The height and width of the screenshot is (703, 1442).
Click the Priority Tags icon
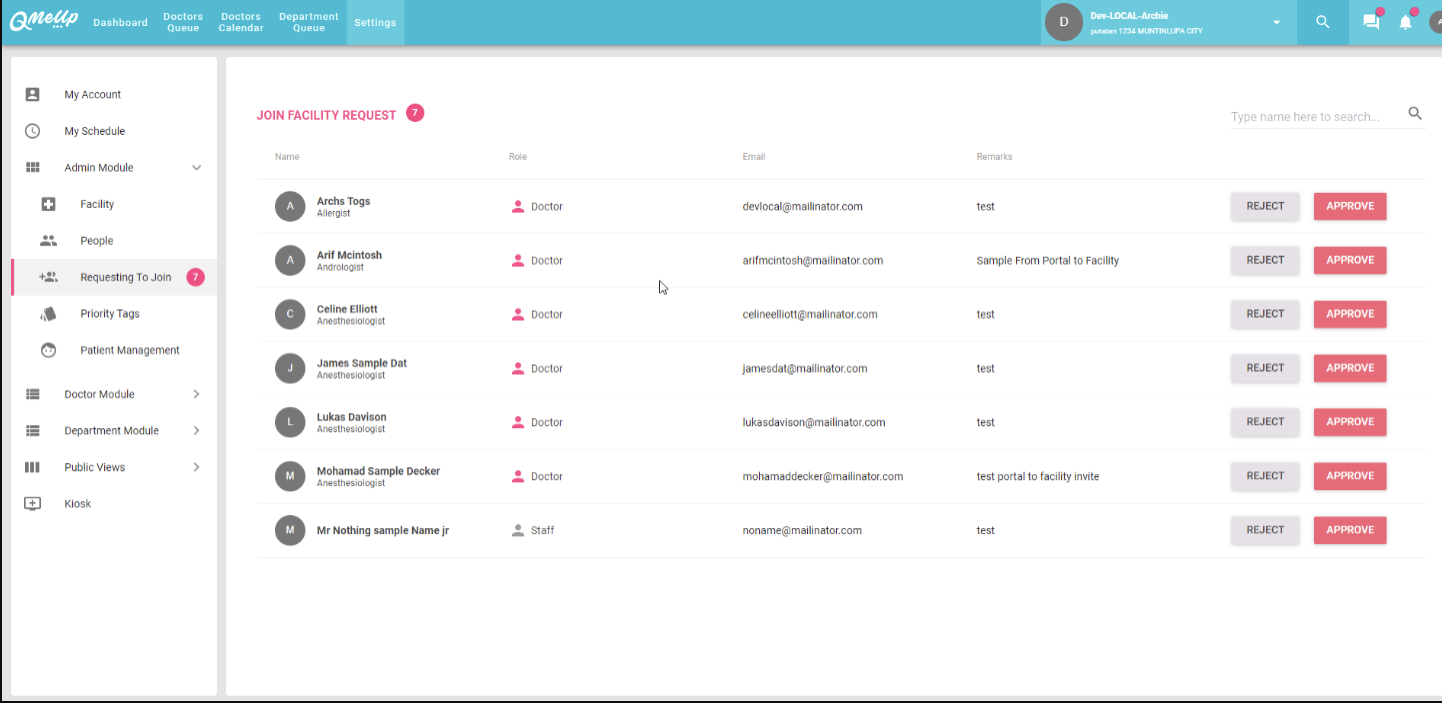tap(48, 314)
